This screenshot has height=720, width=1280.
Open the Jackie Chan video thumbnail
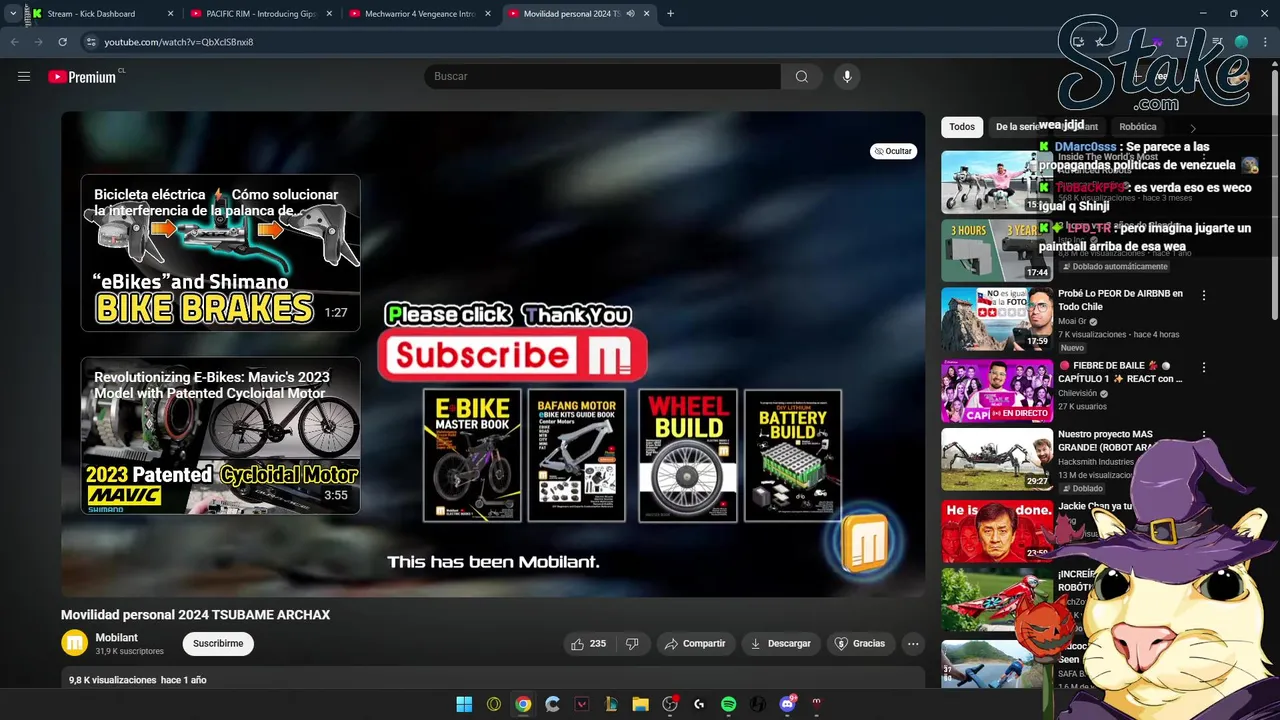pos(997,531)
